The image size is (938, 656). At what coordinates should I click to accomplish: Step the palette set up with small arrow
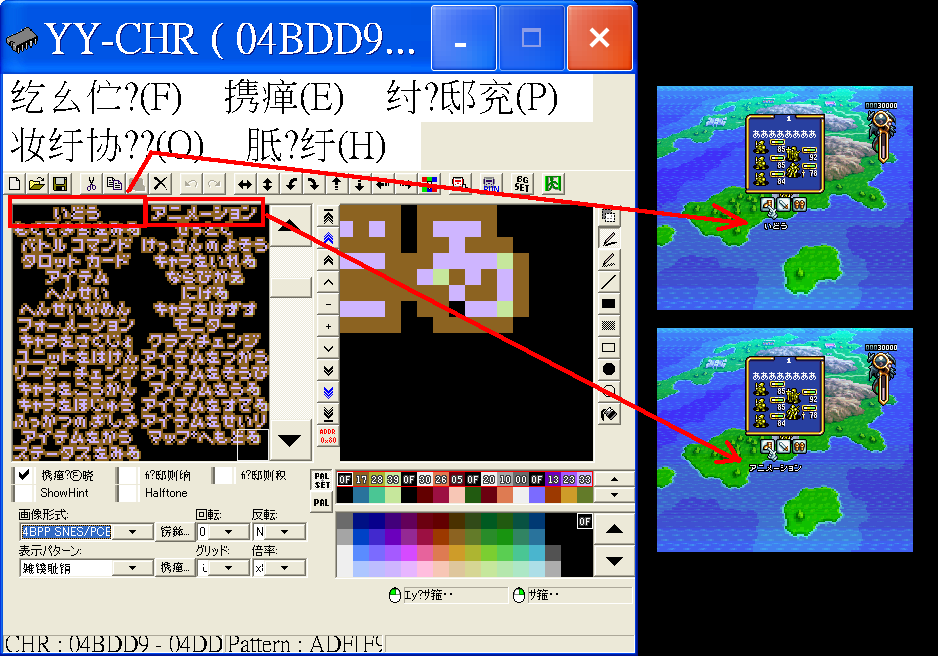pos(614,479)
